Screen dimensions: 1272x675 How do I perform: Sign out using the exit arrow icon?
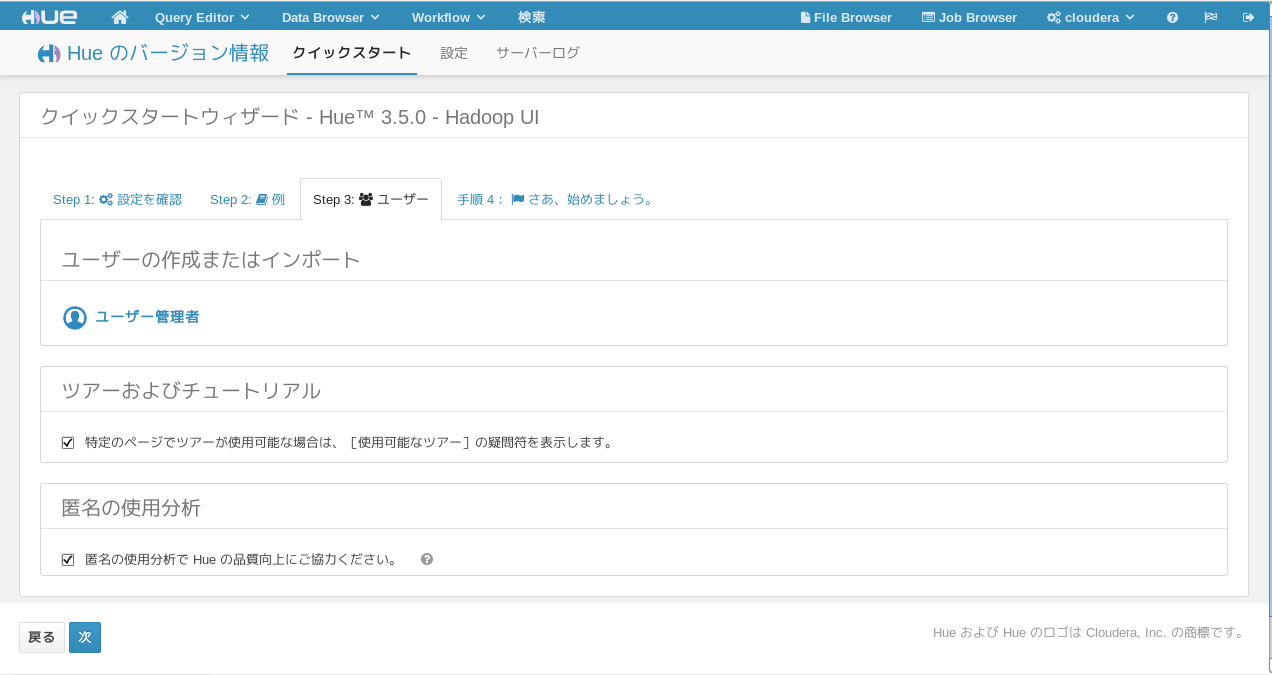tap(1248, 17)
